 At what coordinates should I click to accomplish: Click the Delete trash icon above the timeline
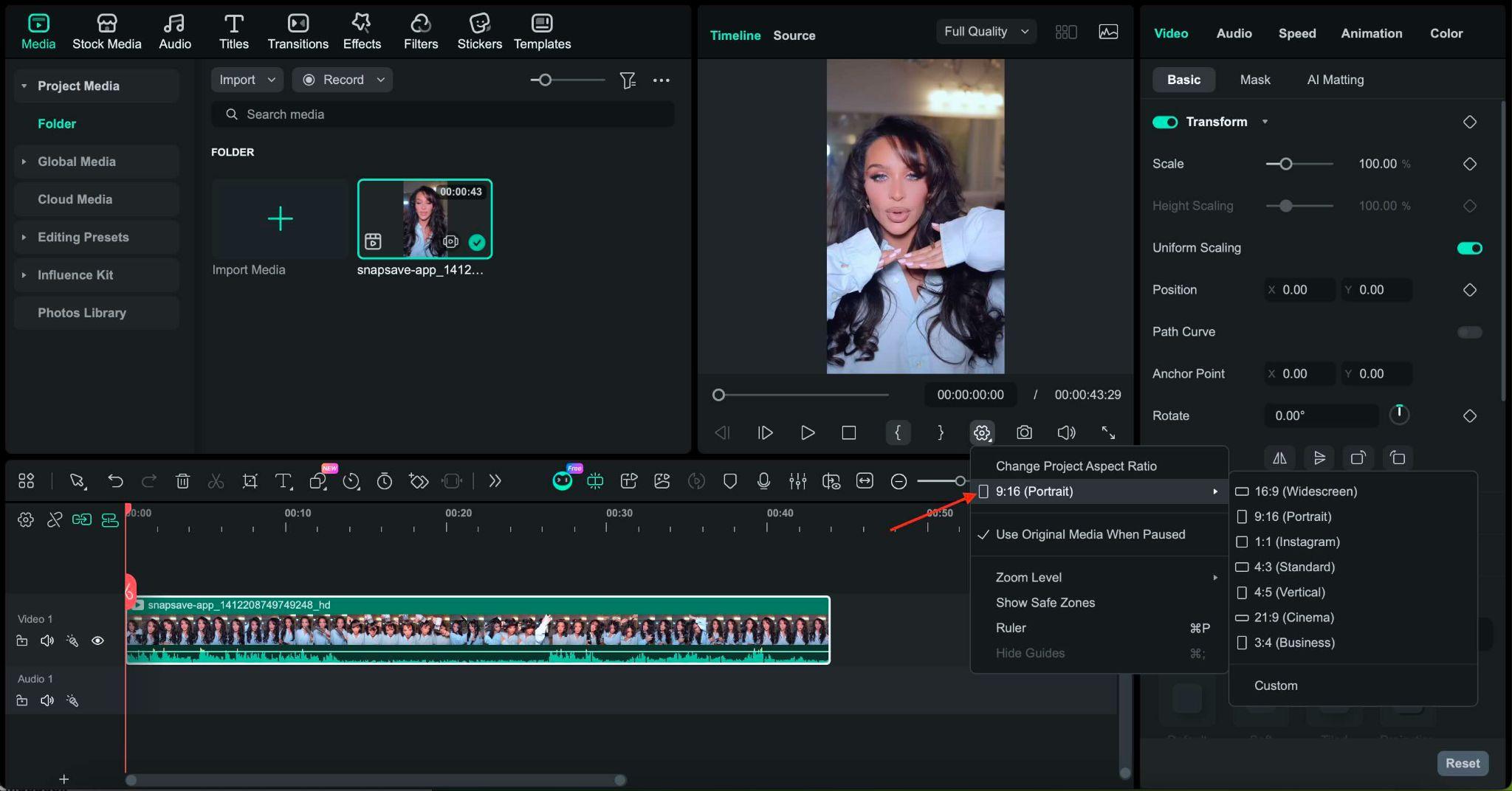182,480
